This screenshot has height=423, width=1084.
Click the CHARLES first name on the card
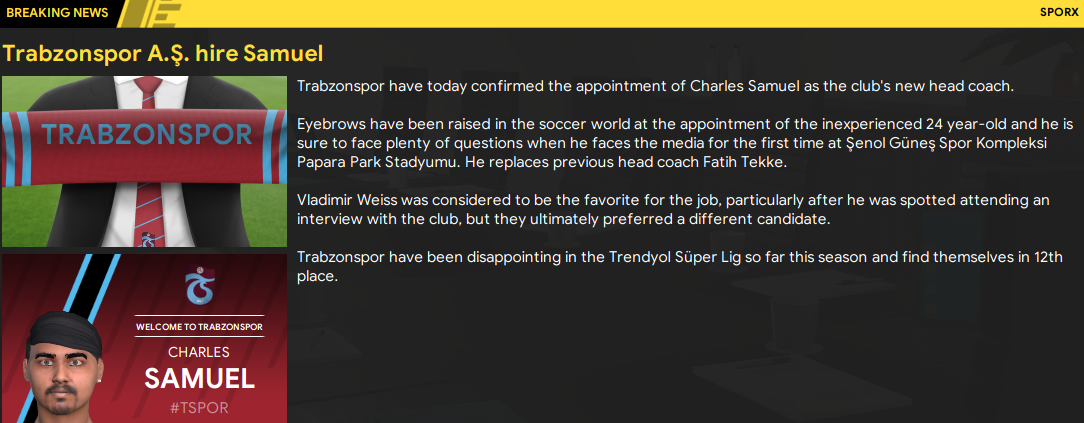coord(199,352)
